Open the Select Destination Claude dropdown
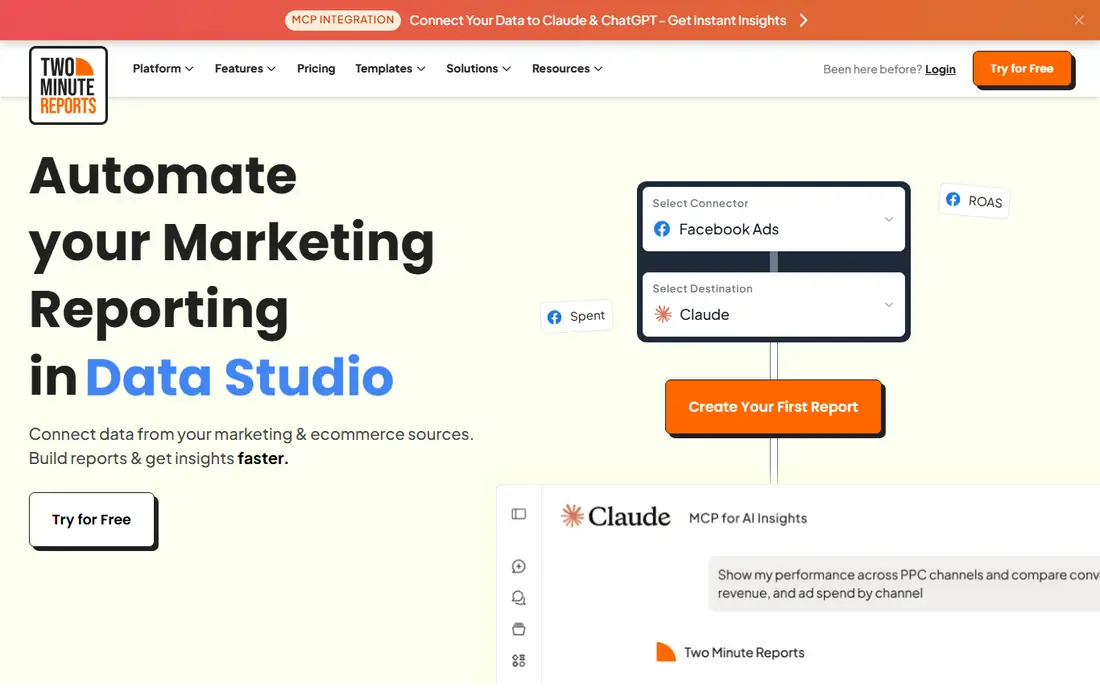1100x688 pixels. coord(773,304)
